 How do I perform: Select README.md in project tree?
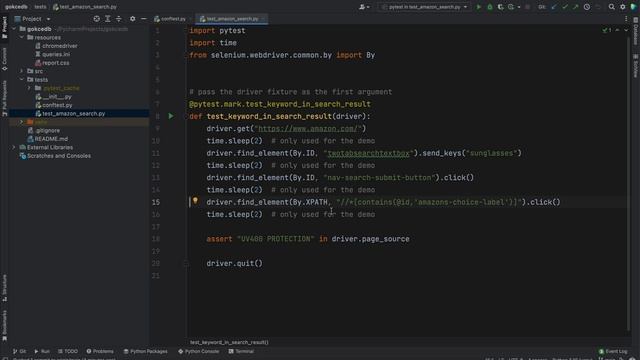(x=51, y=139)
